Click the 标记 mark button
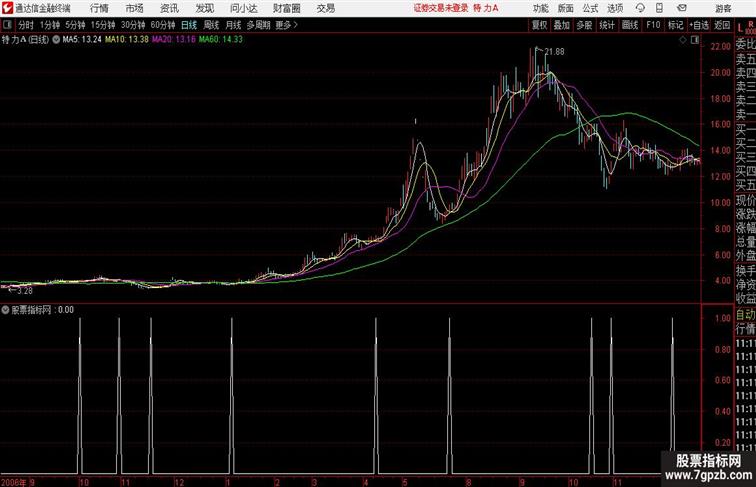The width and height of the screenshot is (756, 487). click(x=675, y=25)
